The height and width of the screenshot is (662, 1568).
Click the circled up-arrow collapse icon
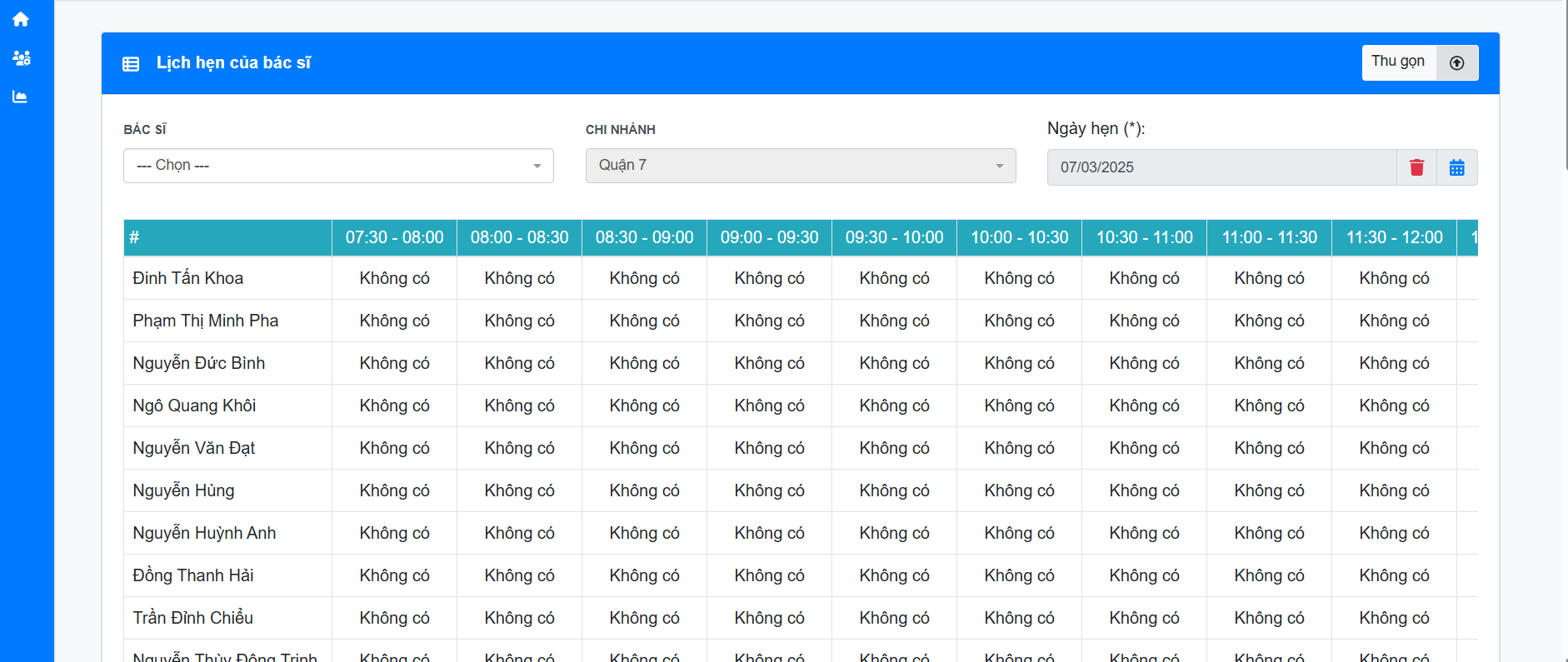point(1456,63)
